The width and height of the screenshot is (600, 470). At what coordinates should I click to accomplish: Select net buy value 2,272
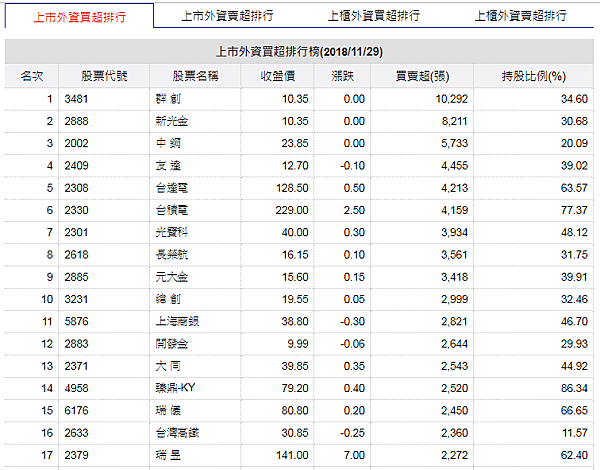point(454,455)
